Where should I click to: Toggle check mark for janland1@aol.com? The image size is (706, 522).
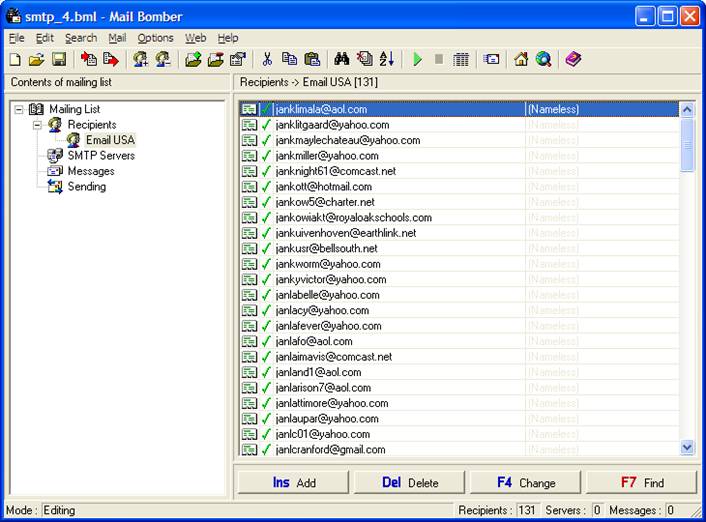point(267,372)
